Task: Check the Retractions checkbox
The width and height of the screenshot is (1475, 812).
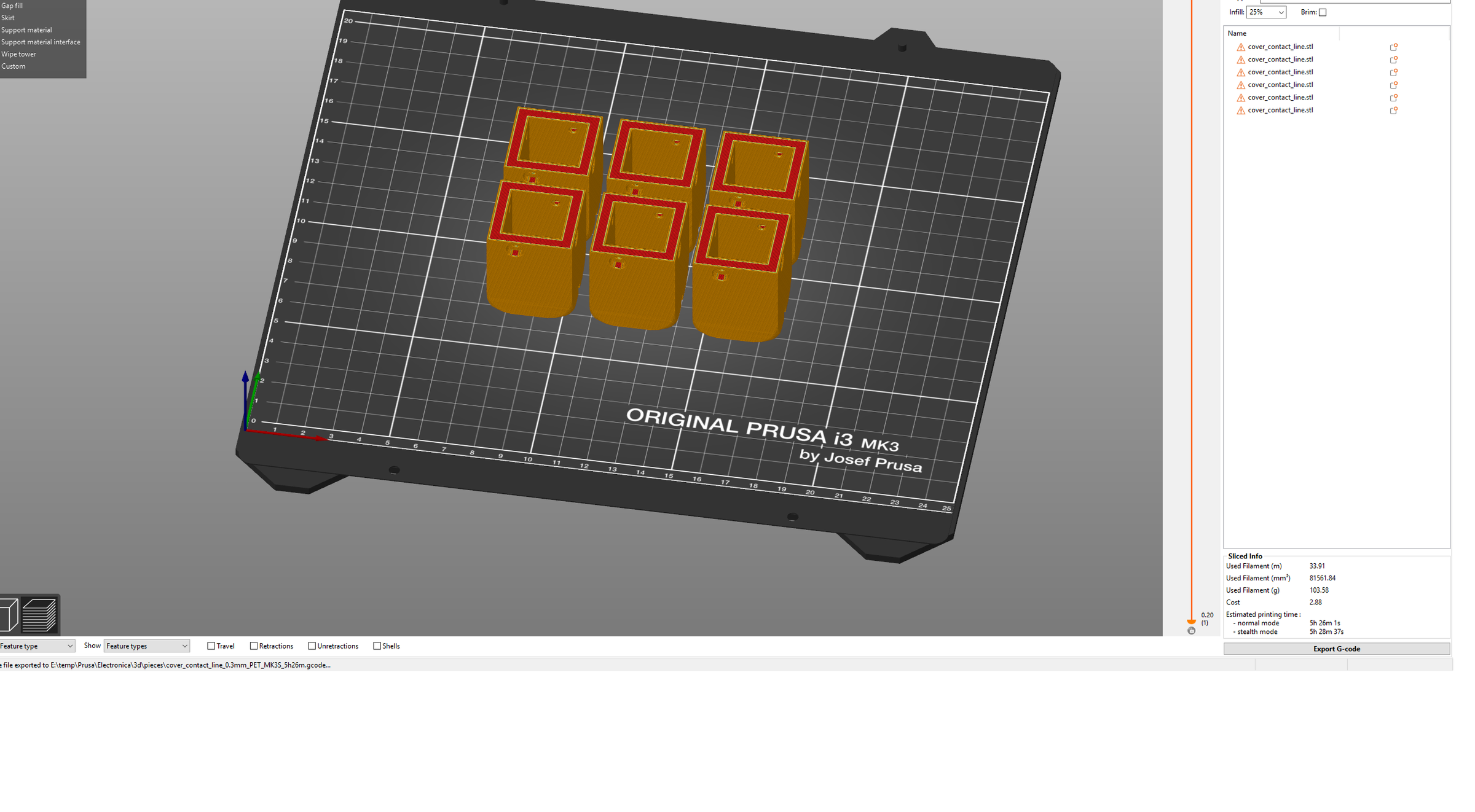Action: (x=254, y=646)
